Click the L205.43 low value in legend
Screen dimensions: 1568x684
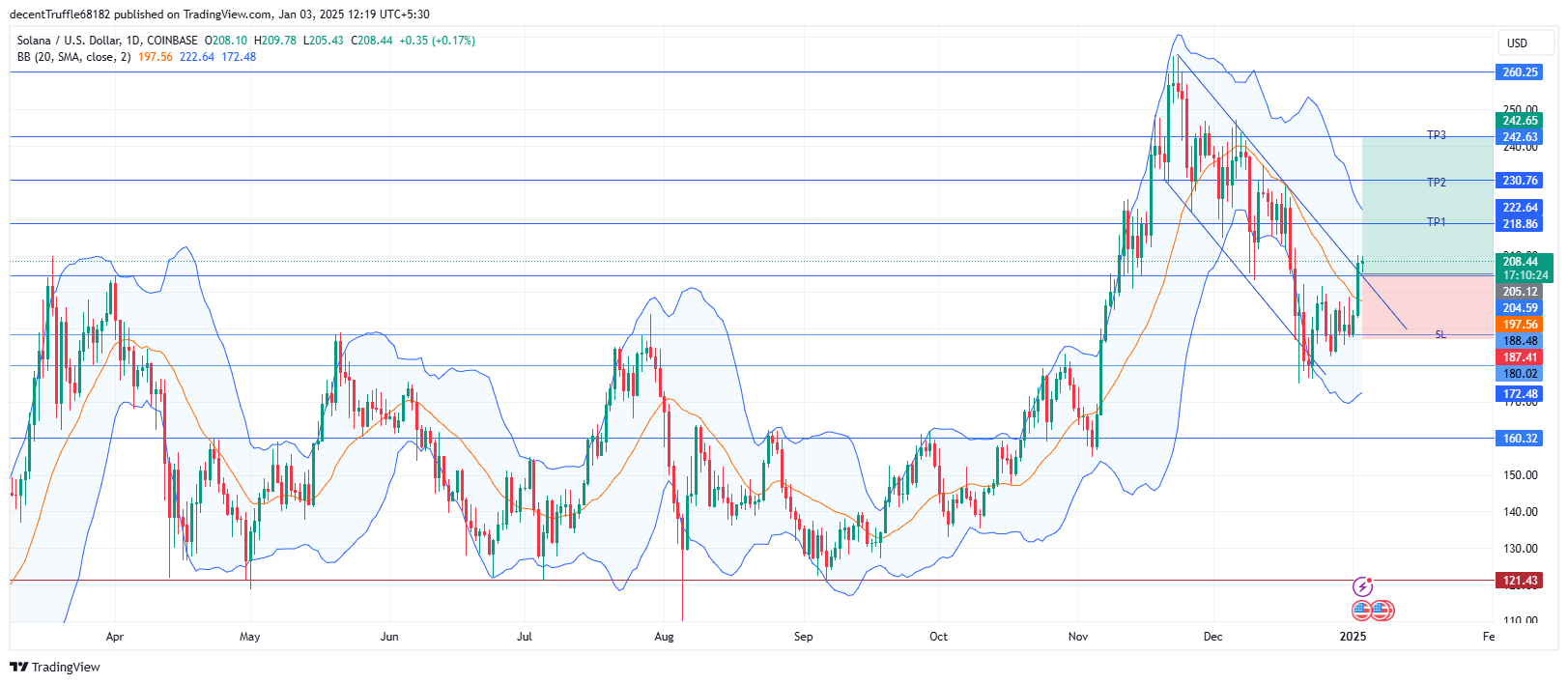pos(324,41)
